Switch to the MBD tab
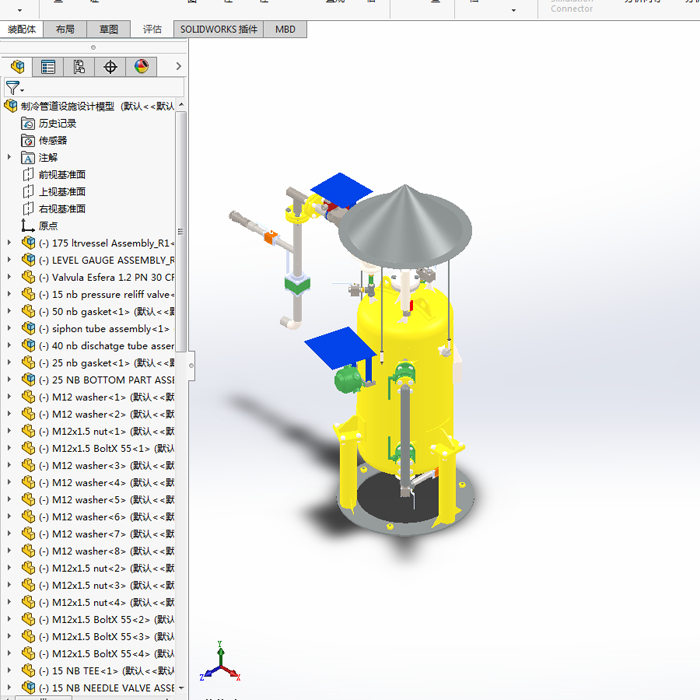The width and height of the screenshot is (700, 700). point(285,29)
